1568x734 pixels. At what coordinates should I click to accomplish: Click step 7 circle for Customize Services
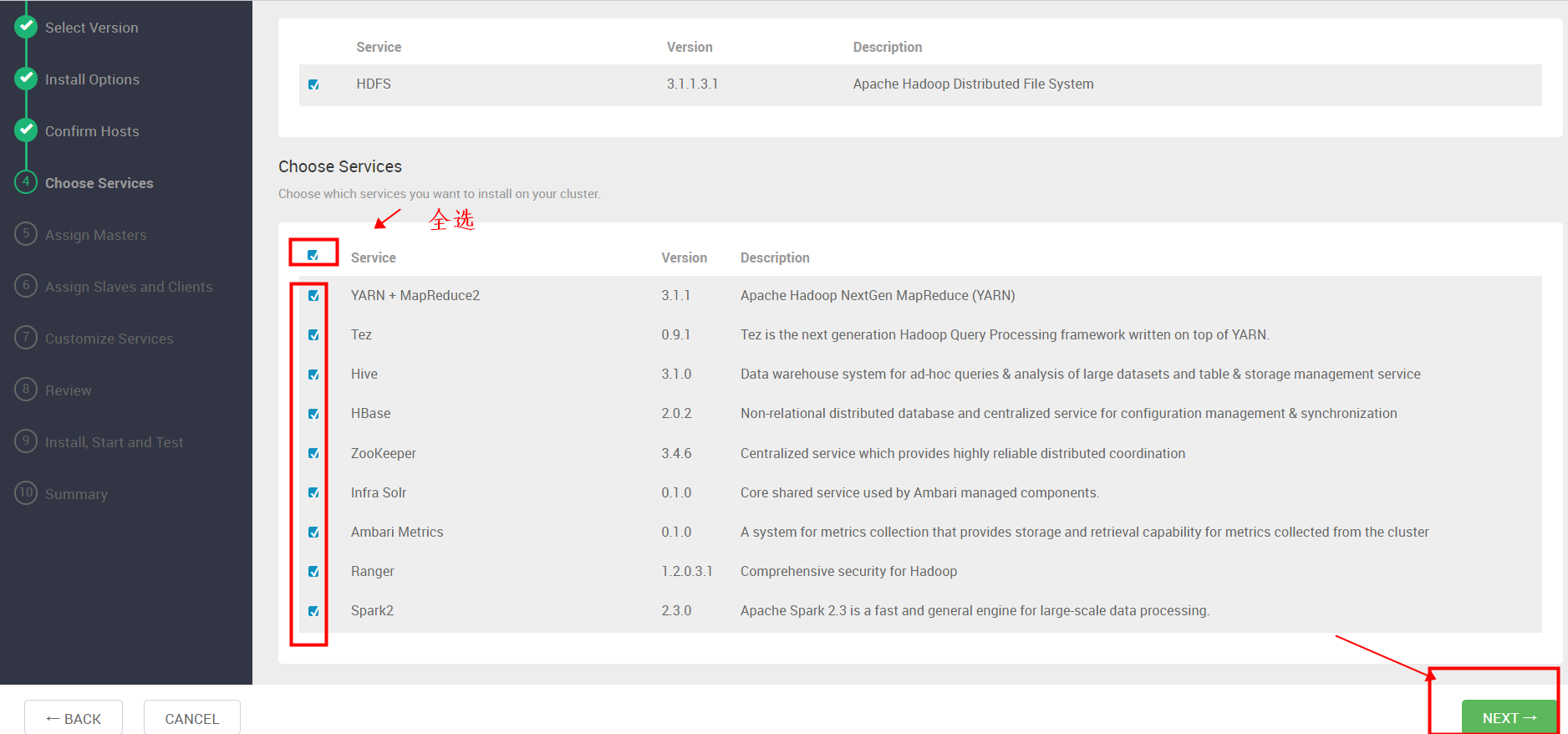coord(26,338)
